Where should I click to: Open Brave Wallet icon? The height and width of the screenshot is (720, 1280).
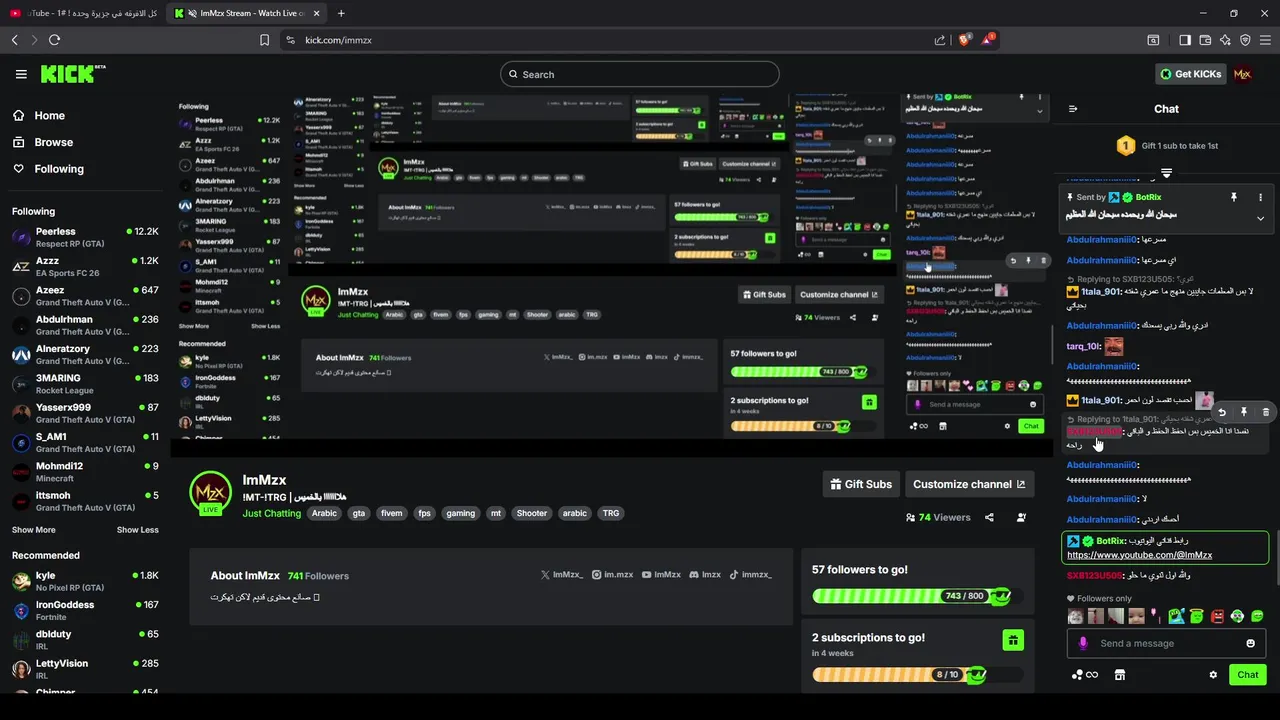[1205, 40]
